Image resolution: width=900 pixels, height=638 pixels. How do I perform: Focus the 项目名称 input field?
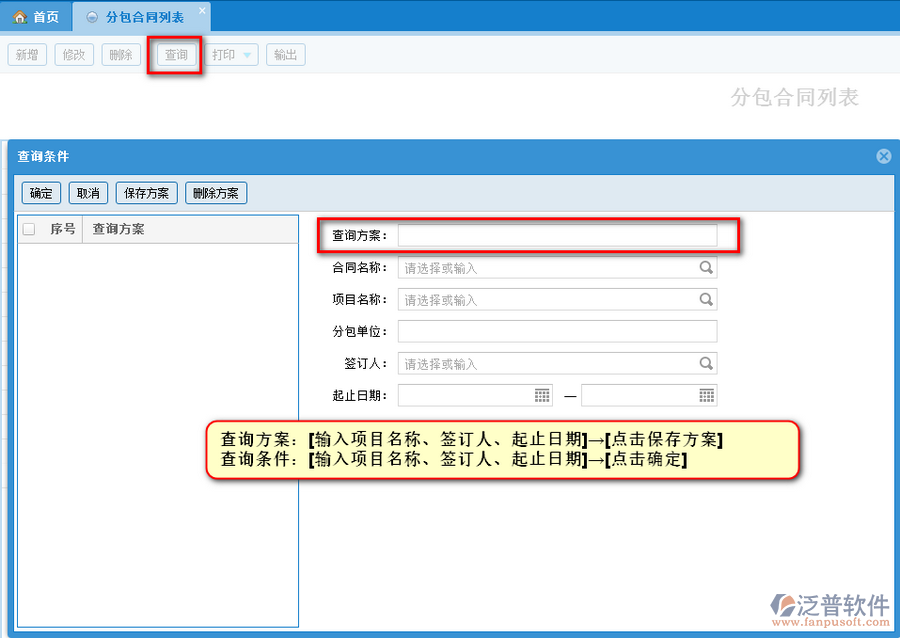tap(557, 299)
